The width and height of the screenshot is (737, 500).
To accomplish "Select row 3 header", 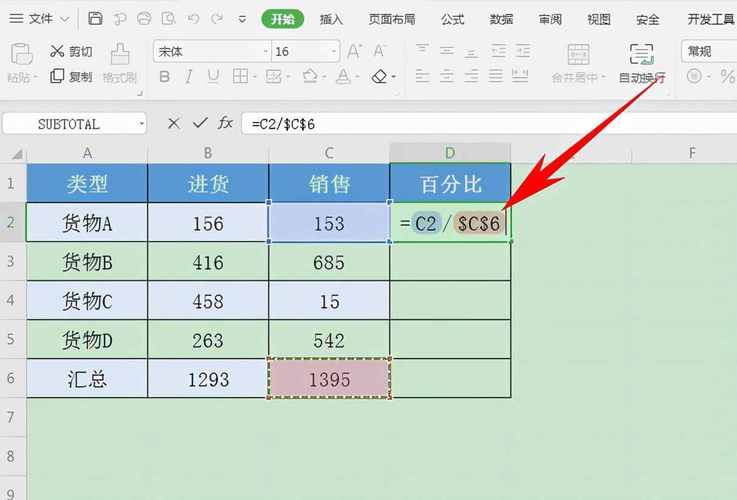I will (11, 262).
